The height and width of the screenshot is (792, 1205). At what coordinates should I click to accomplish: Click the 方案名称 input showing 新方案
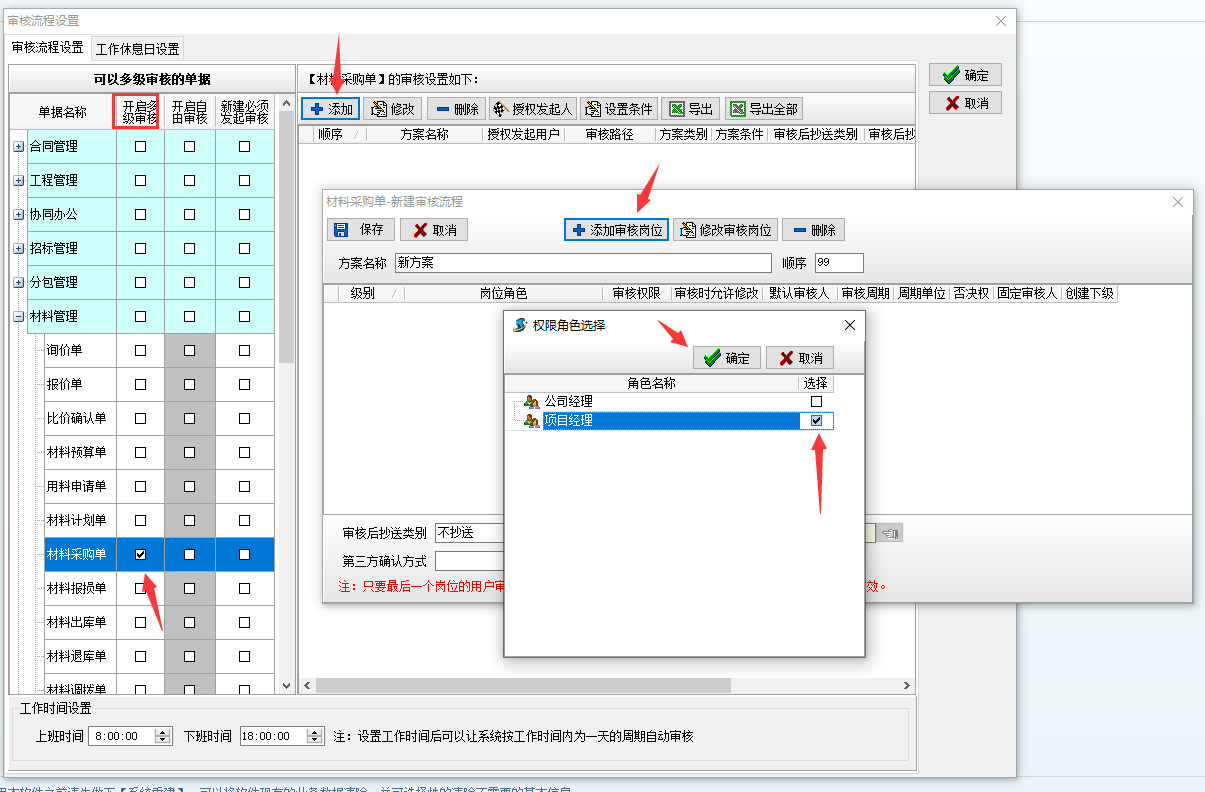580,264
